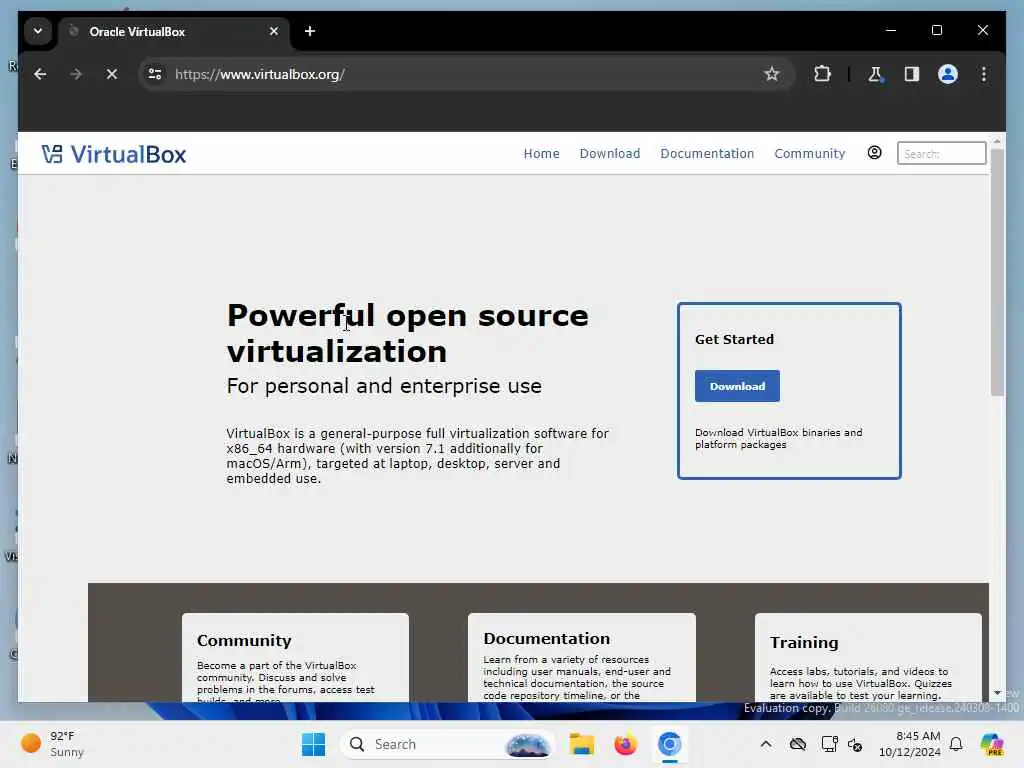Click the address bar URL

[260, 74]
